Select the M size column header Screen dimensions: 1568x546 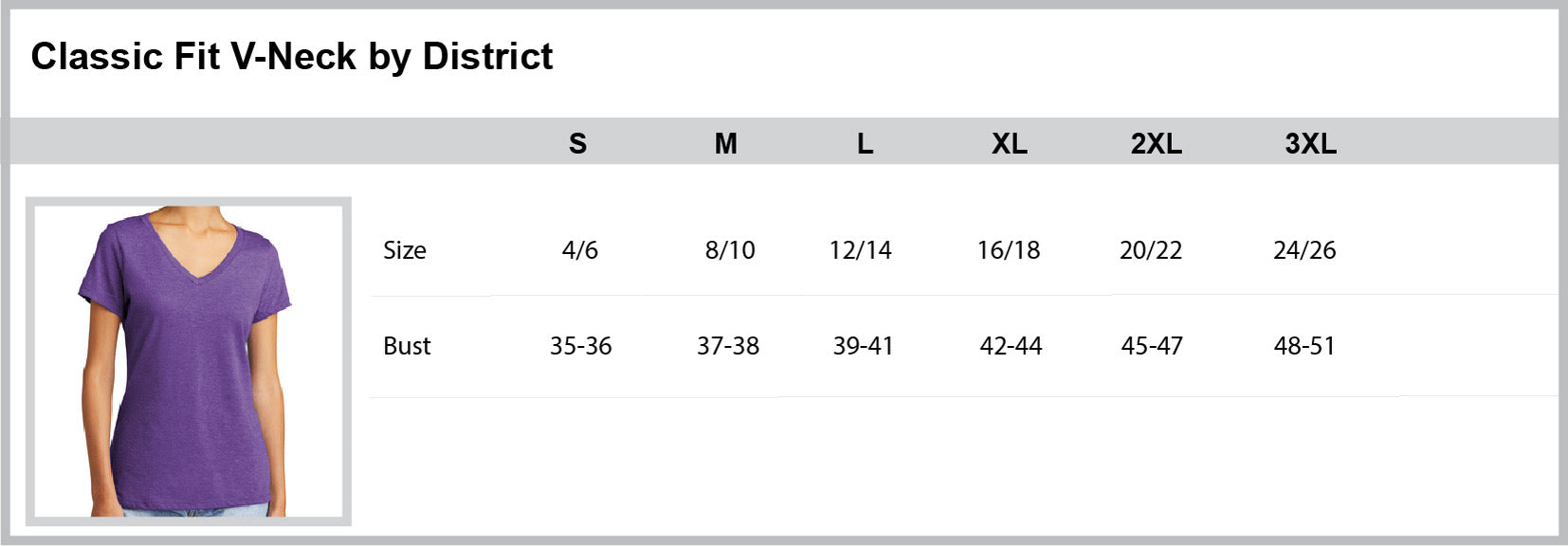coord(725,143)
